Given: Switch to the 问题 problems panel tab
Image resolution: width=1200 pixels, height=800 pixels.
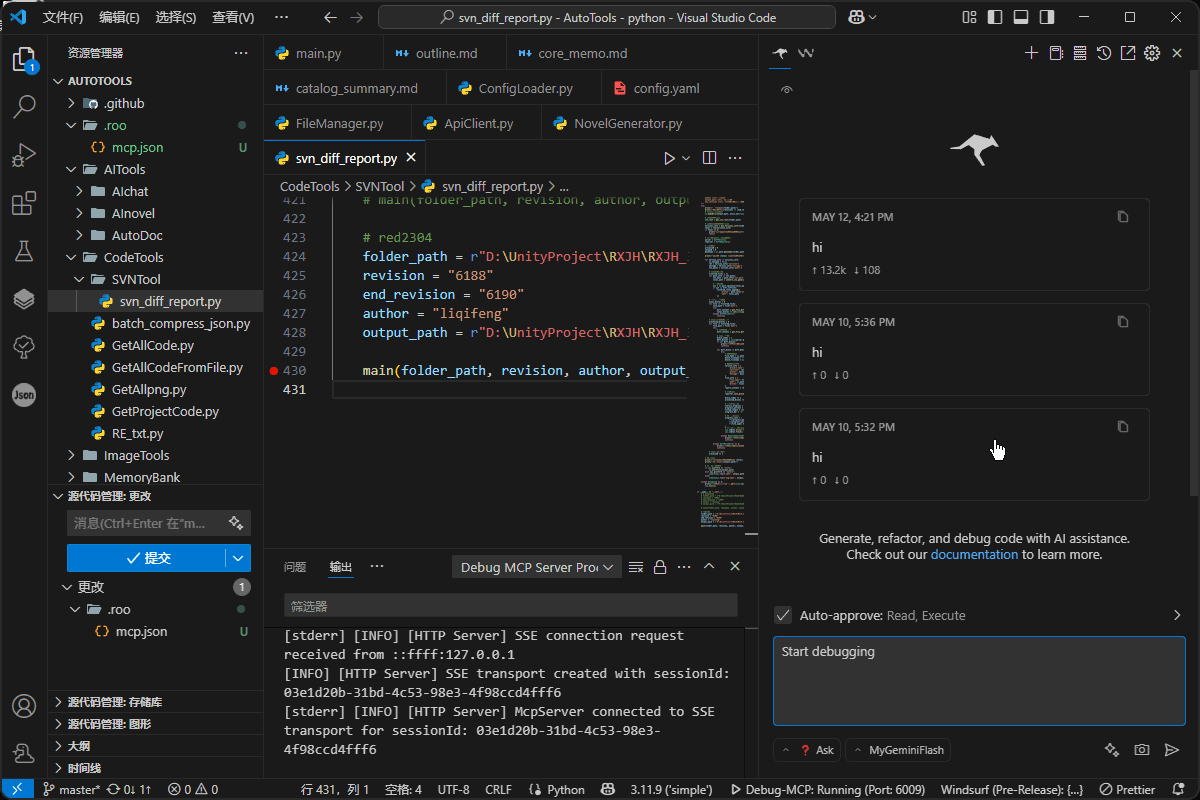Looking at the screenshot, I should pos(295,567).
